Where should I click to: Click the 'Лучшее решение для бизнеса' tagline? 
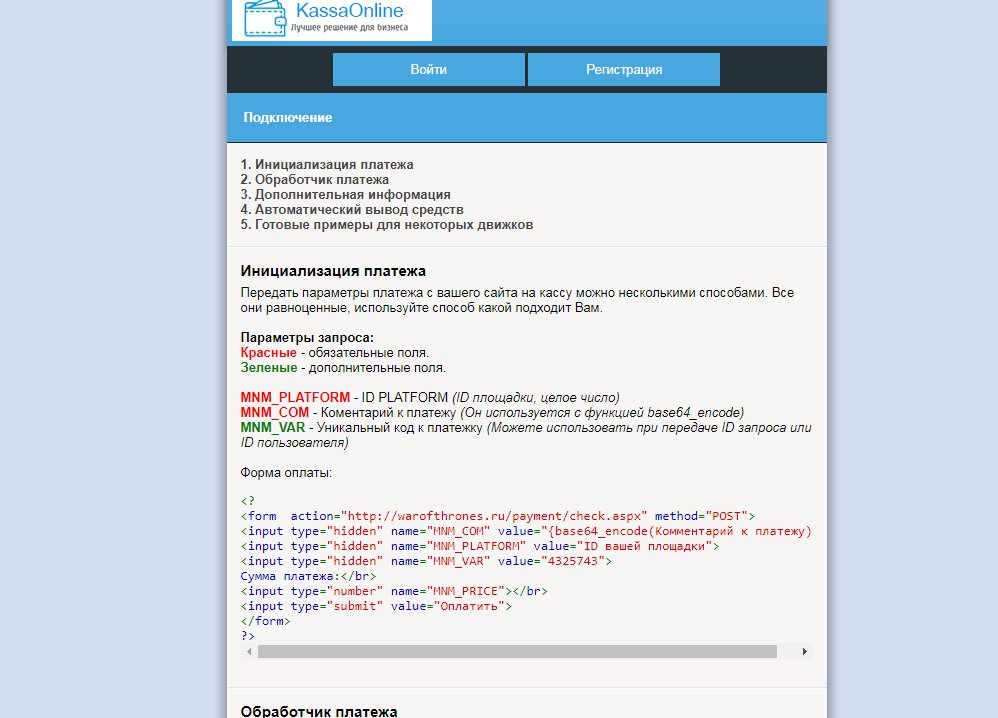(x=349, y=27)
